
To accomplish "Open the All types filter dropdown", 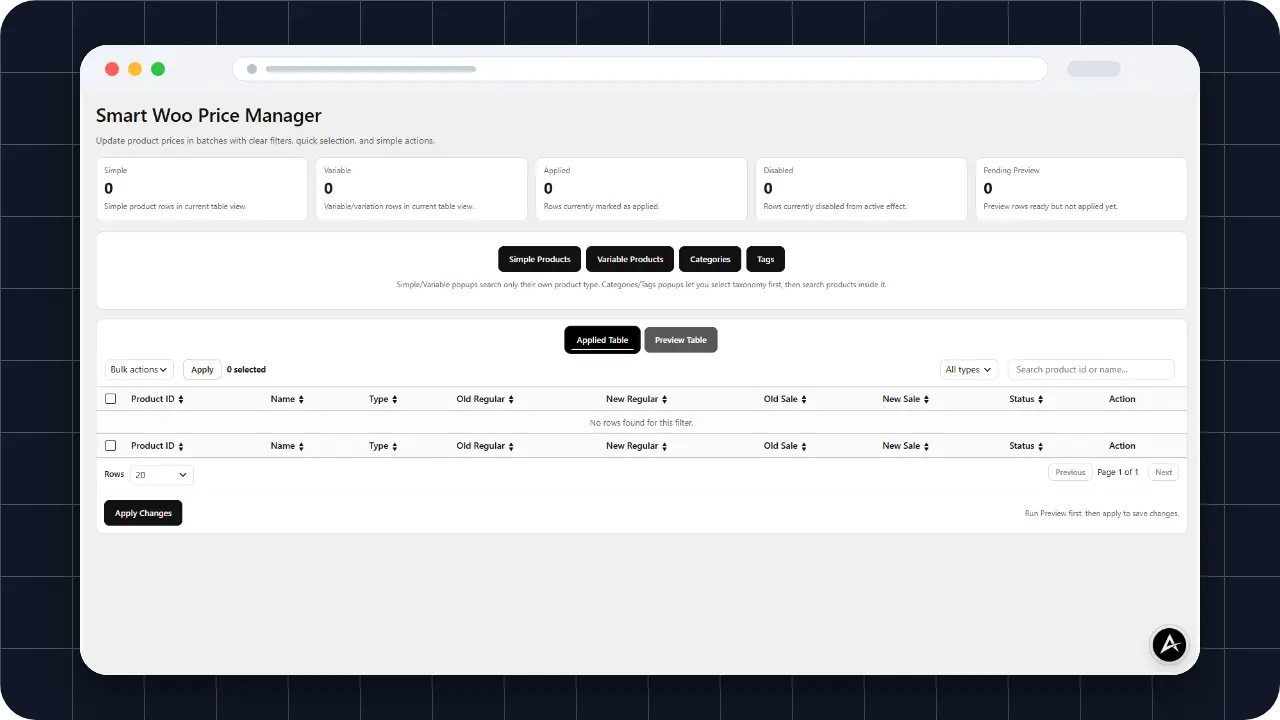I will coord(969,370).
